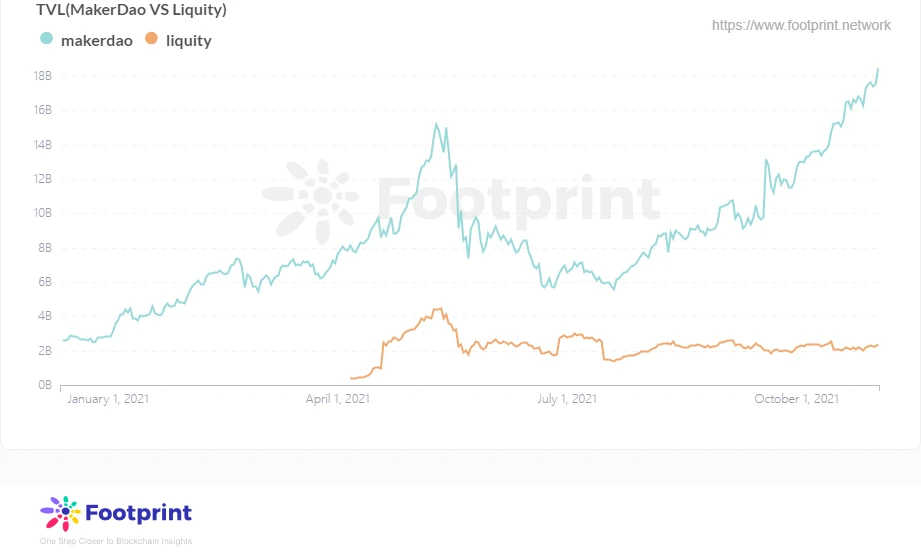Click the One Step Closer tagline
The height and width of the screenshot is (556, 921).
(x=116, y=541)
